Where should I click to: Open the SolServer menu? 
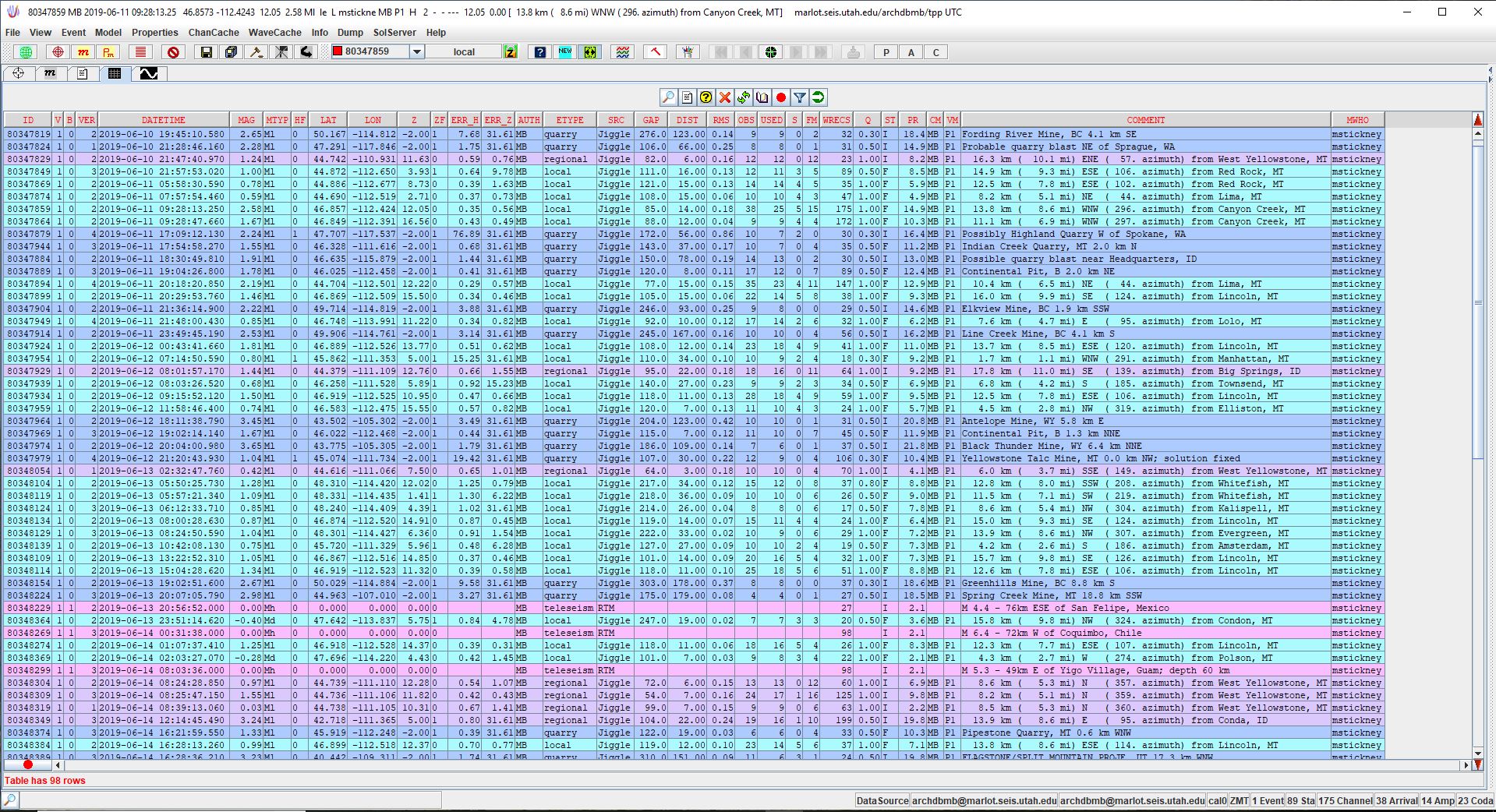[394, 33]
